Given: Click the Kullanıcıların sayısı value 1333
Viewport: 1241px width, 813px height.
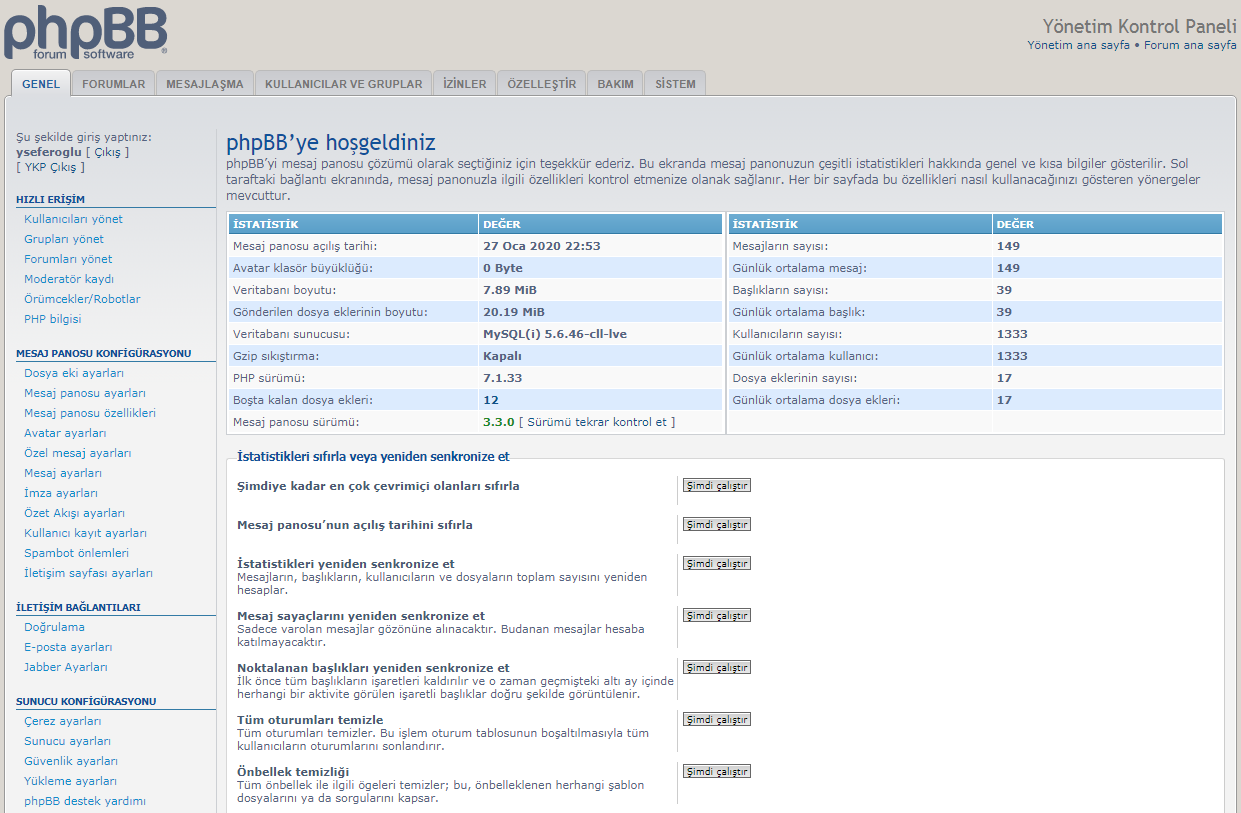Looking at the screenshot, I should tap(1012, 334).
